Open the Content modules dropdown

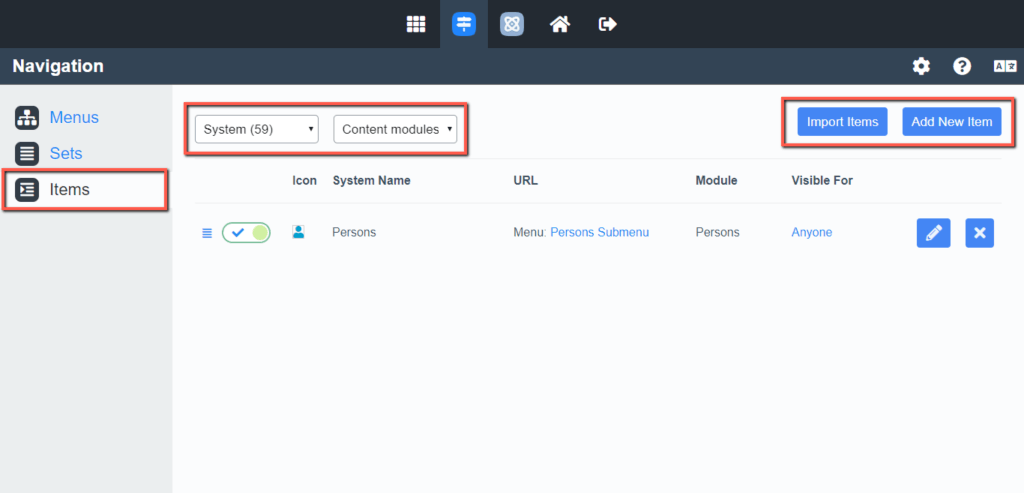coord(395,129)
